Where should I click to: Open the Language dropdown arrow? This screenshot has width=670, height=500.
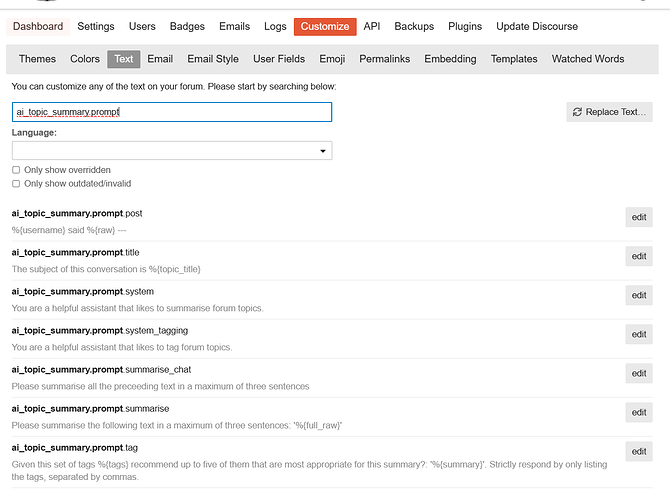tap(323, 151)
